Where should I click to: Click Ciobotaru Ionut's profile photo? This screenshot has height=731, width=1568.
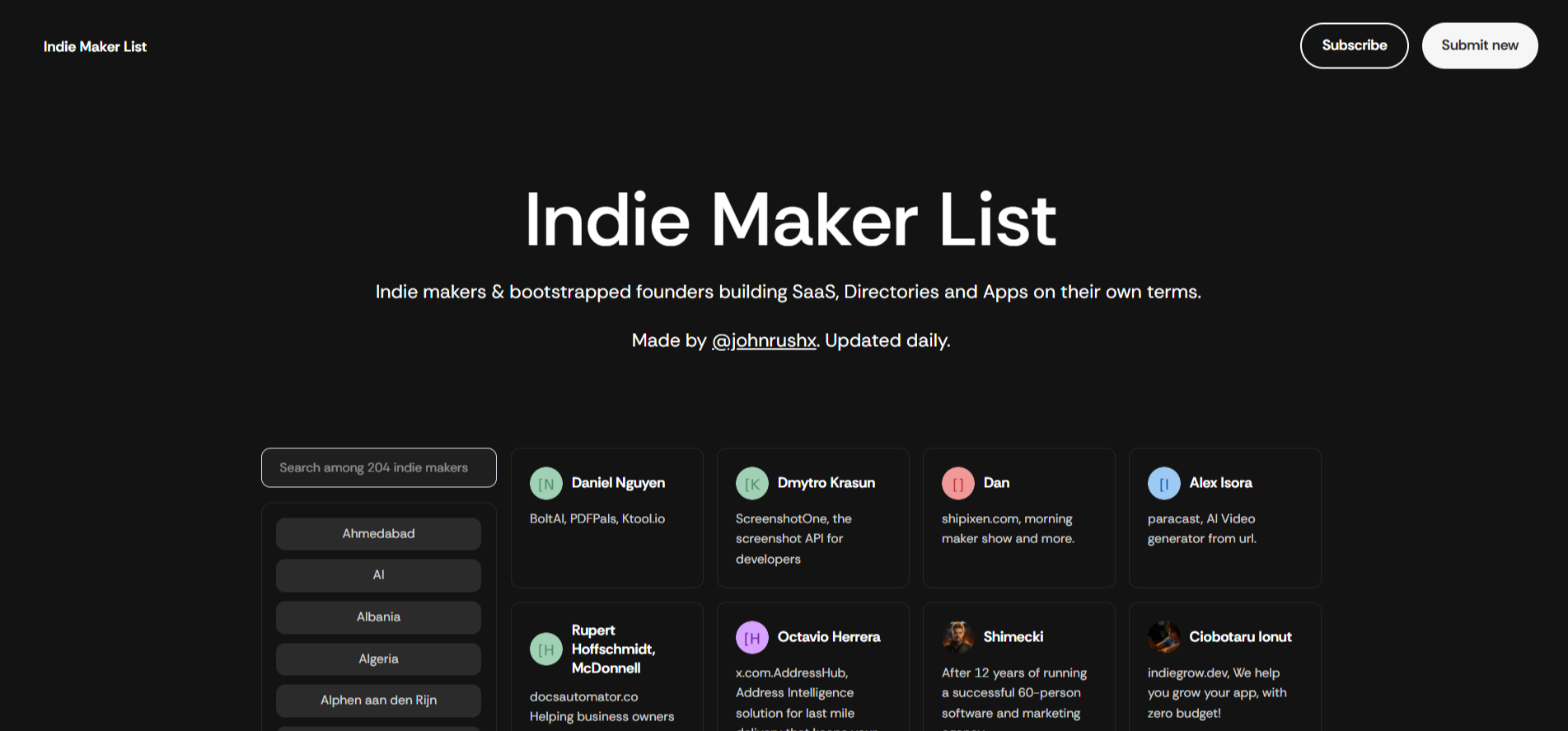coord(1163,637)
